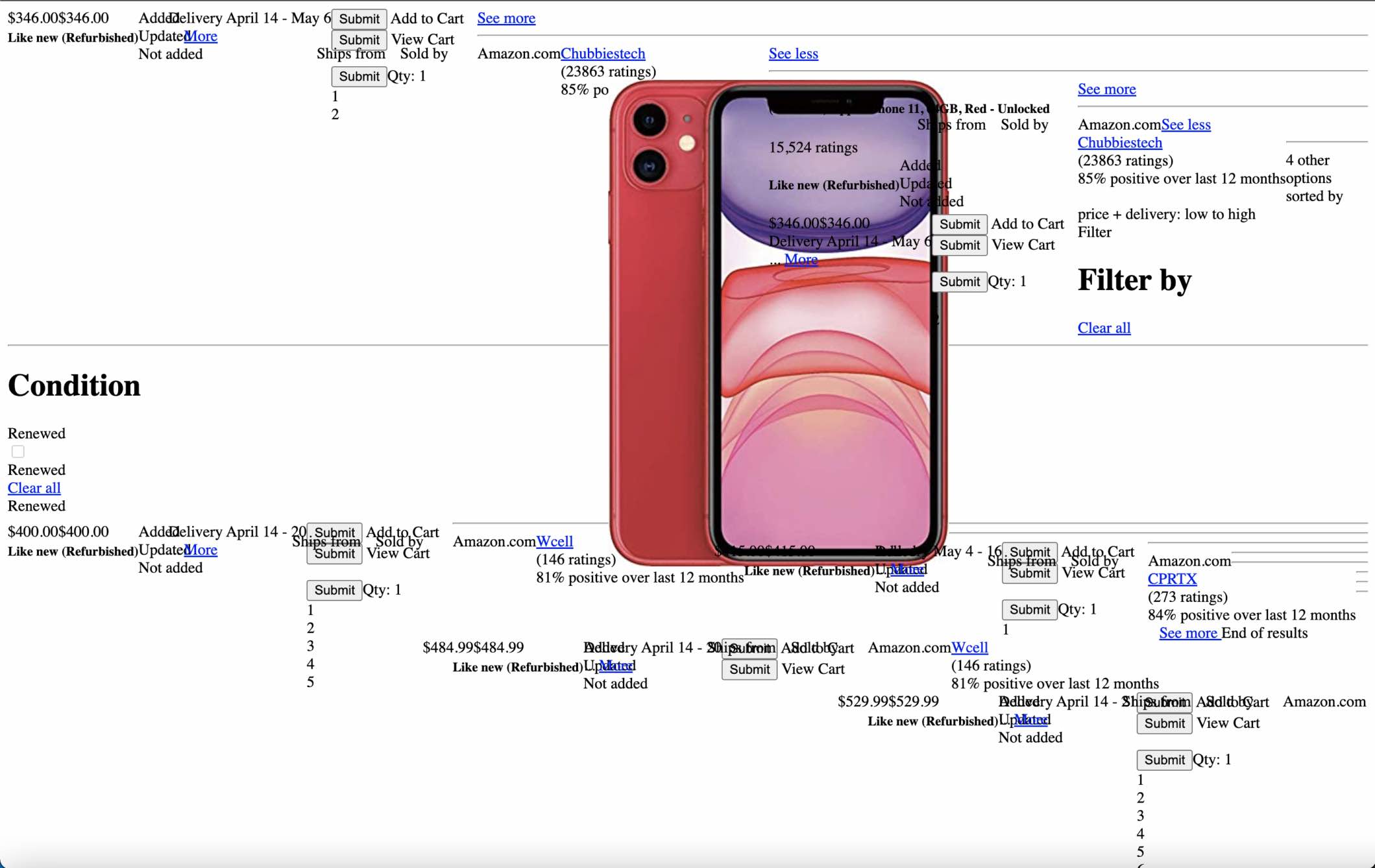Open Qty: 1 Submit selector above options 1 and 2
Screen dimensions: 1375x868
[x=359, y=76]
